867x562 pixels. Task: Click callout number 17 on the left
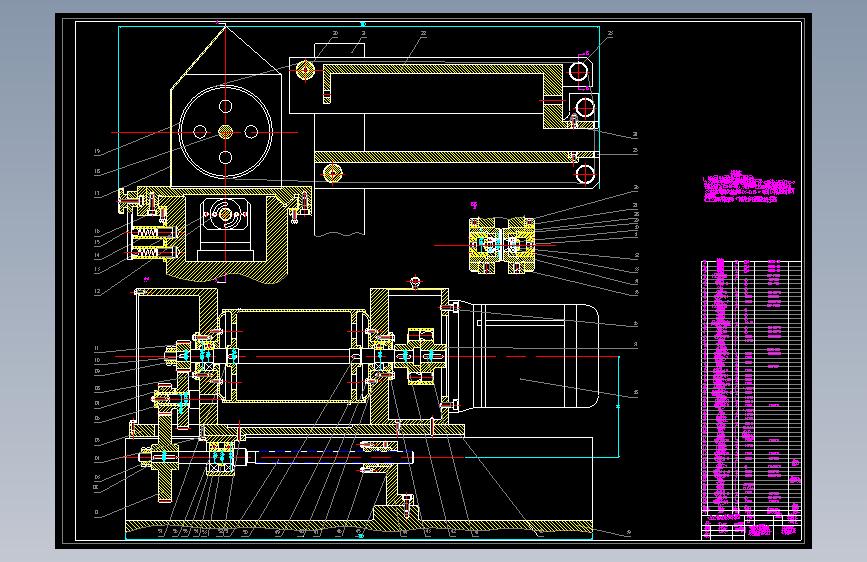[x=97, y=194]
